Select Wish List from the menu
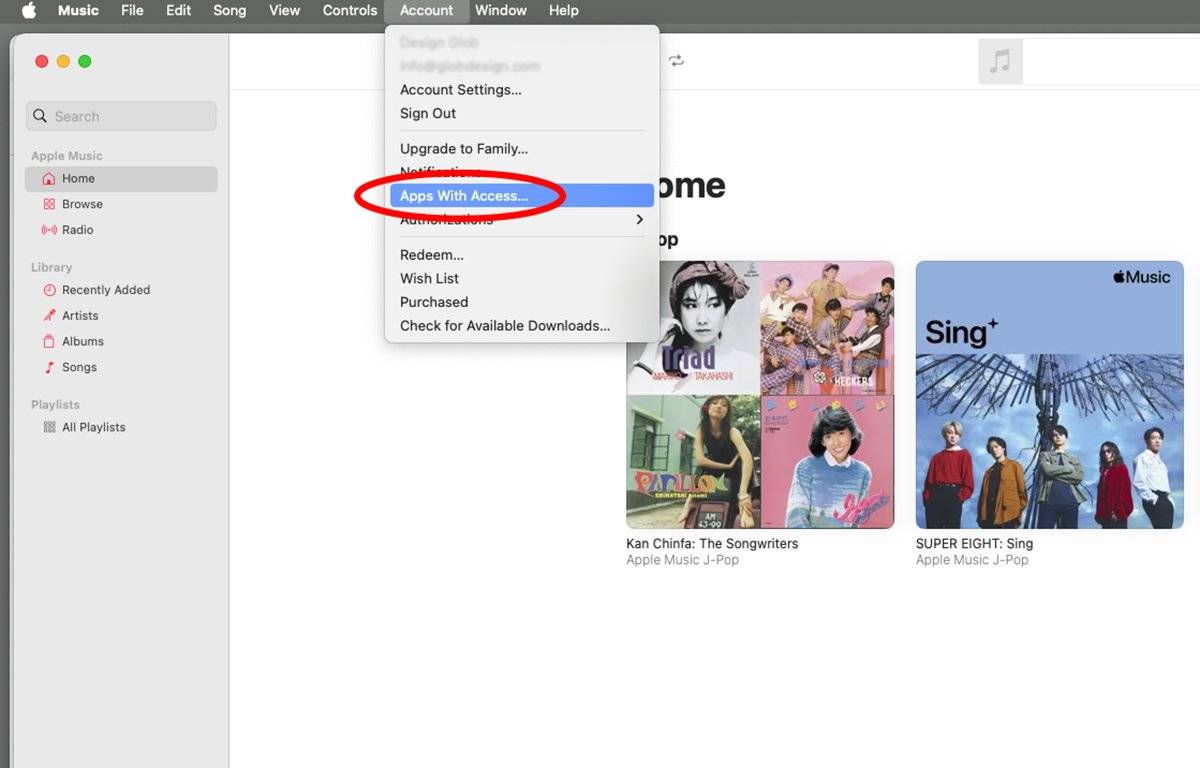The width and height of the screenshot is (1200, 768). pos(429,278)
